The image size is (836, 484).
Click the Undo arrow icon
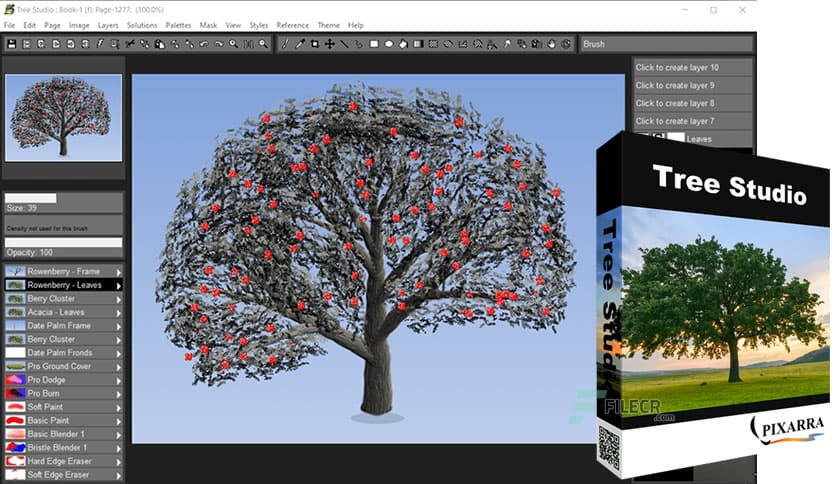coord(204,44)
